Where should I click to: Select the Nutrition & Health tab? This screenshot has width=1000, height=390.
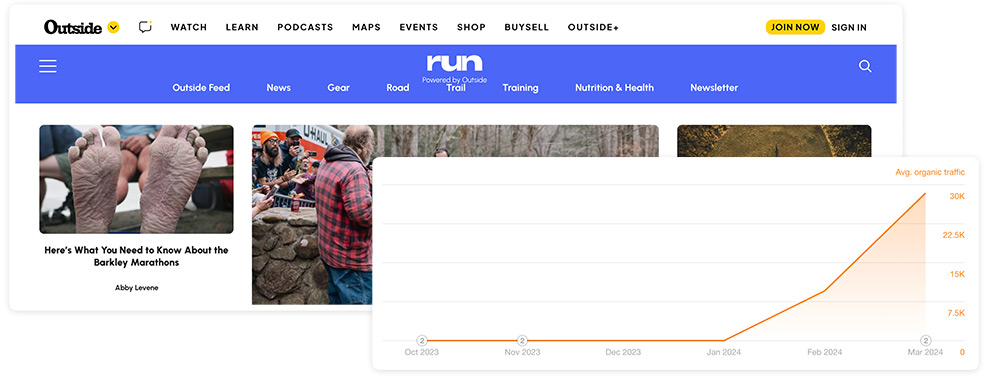[614, 88]
